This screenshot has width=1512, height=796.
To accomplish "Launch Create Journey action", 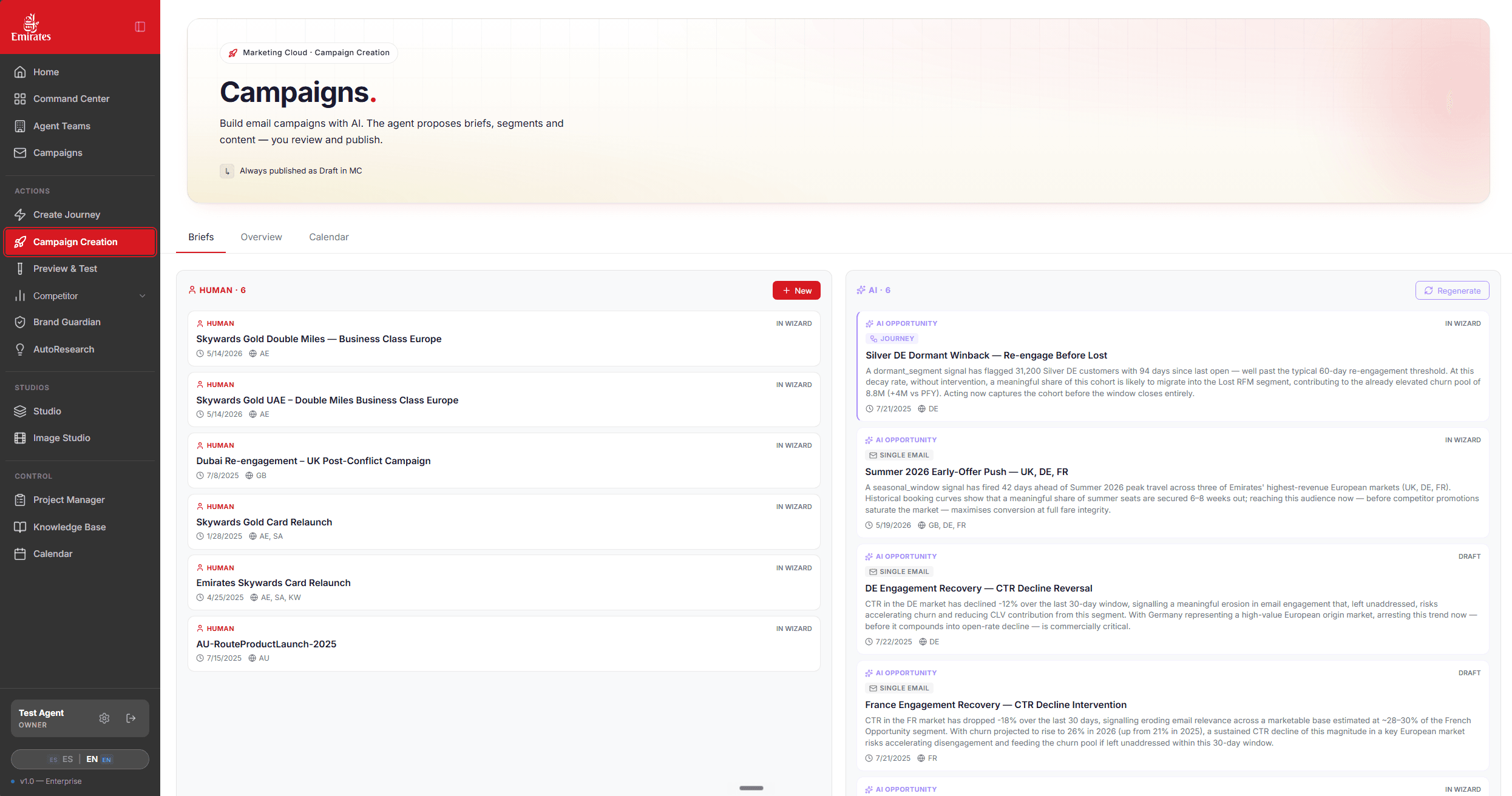I will [x=80, y=214].
